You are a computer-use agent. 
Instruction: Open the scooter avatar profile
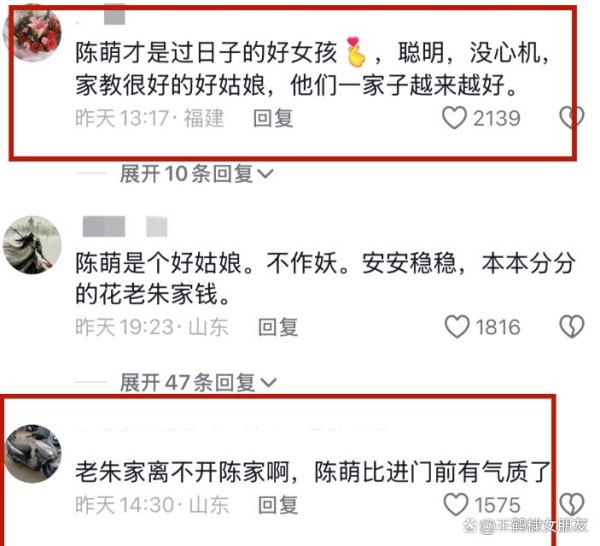33,453
